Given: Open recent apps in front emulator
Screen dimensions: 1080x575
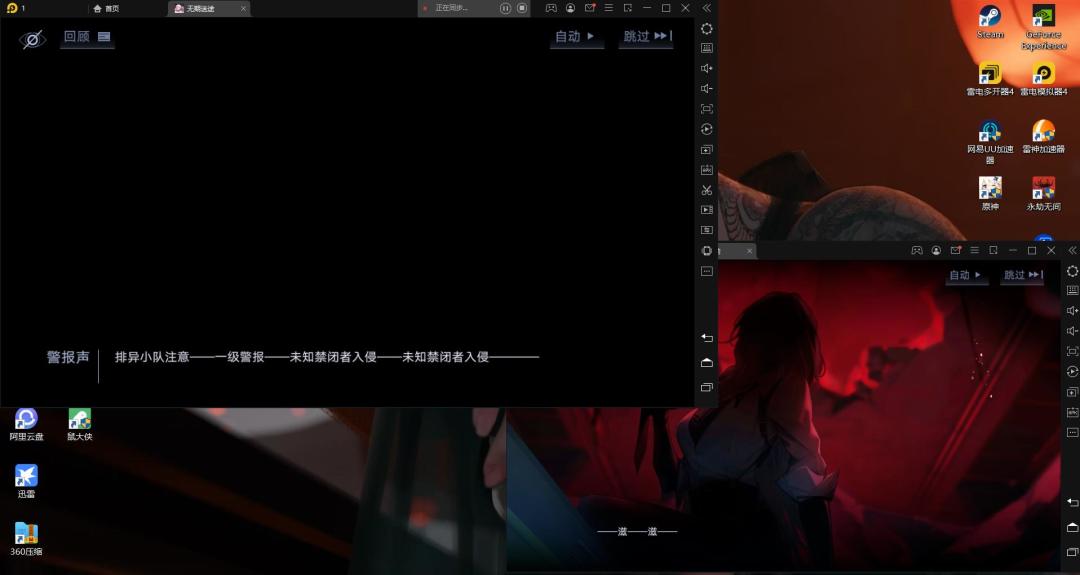Looking at the screenshot, I should [707, 388].
